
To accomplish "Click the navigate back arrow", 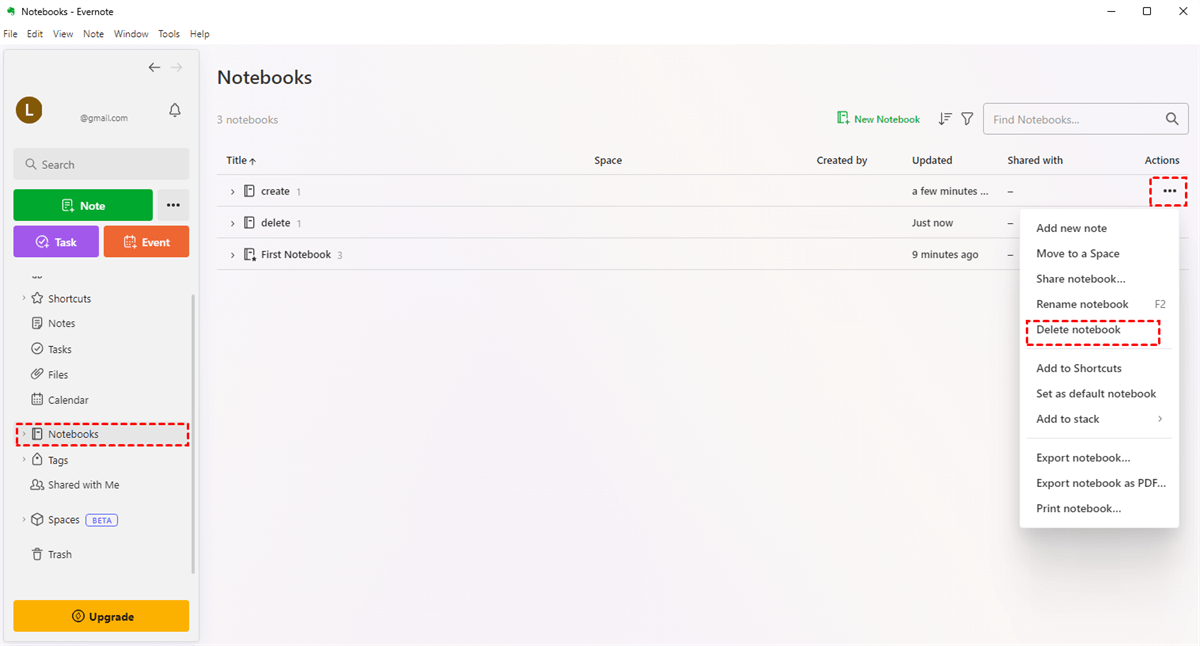I will 154,67.
